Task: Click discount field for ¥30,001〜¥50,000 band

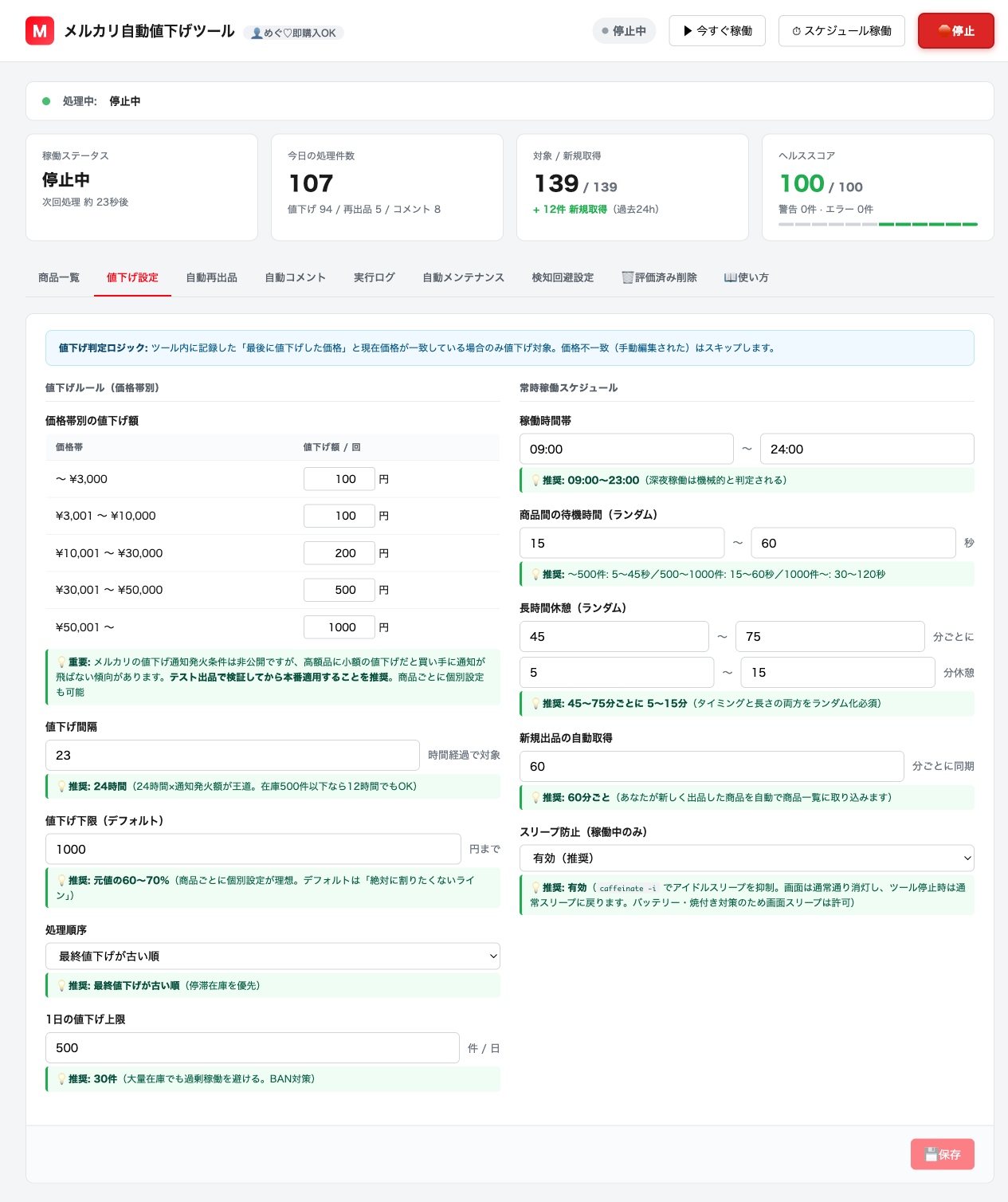Action: coord(339,590)
